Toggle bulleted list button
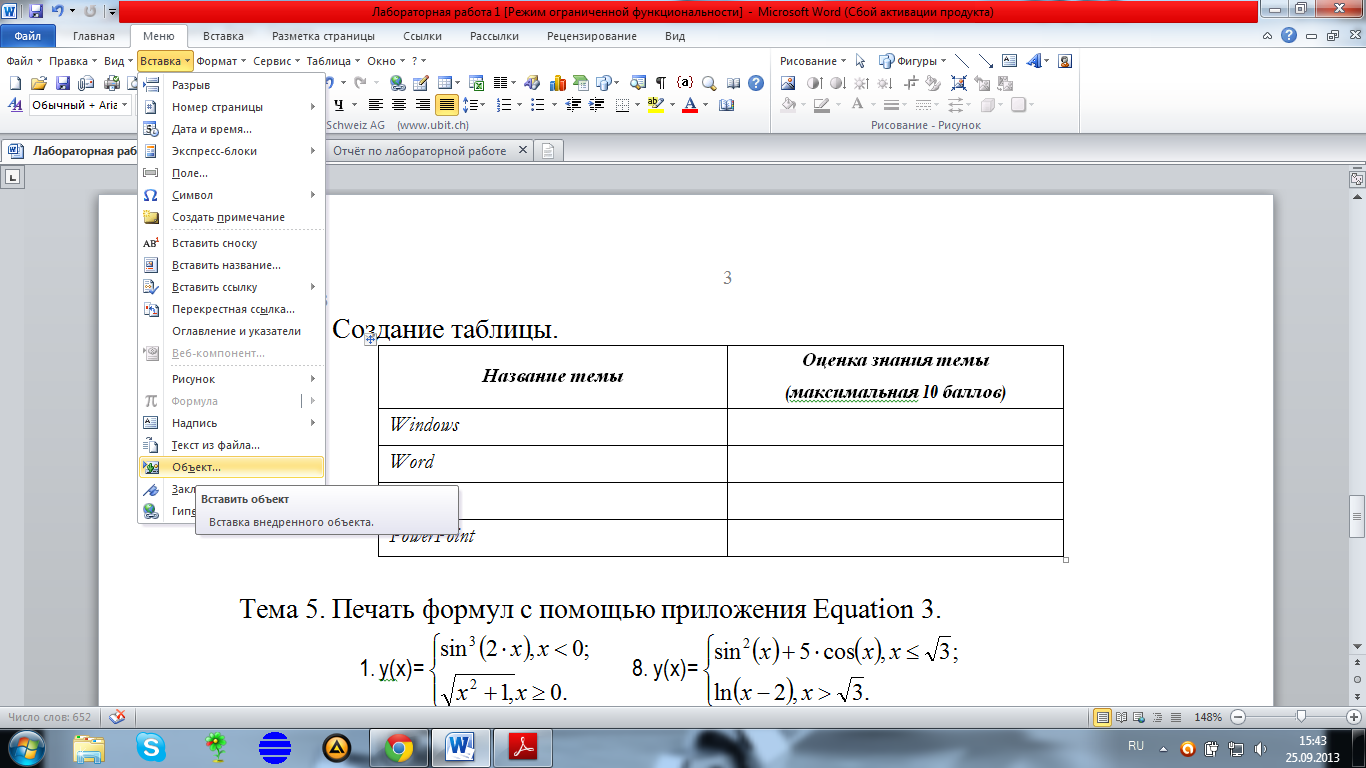The height and width of the screenshot is (768, 1366). click(x=537, y=104)
